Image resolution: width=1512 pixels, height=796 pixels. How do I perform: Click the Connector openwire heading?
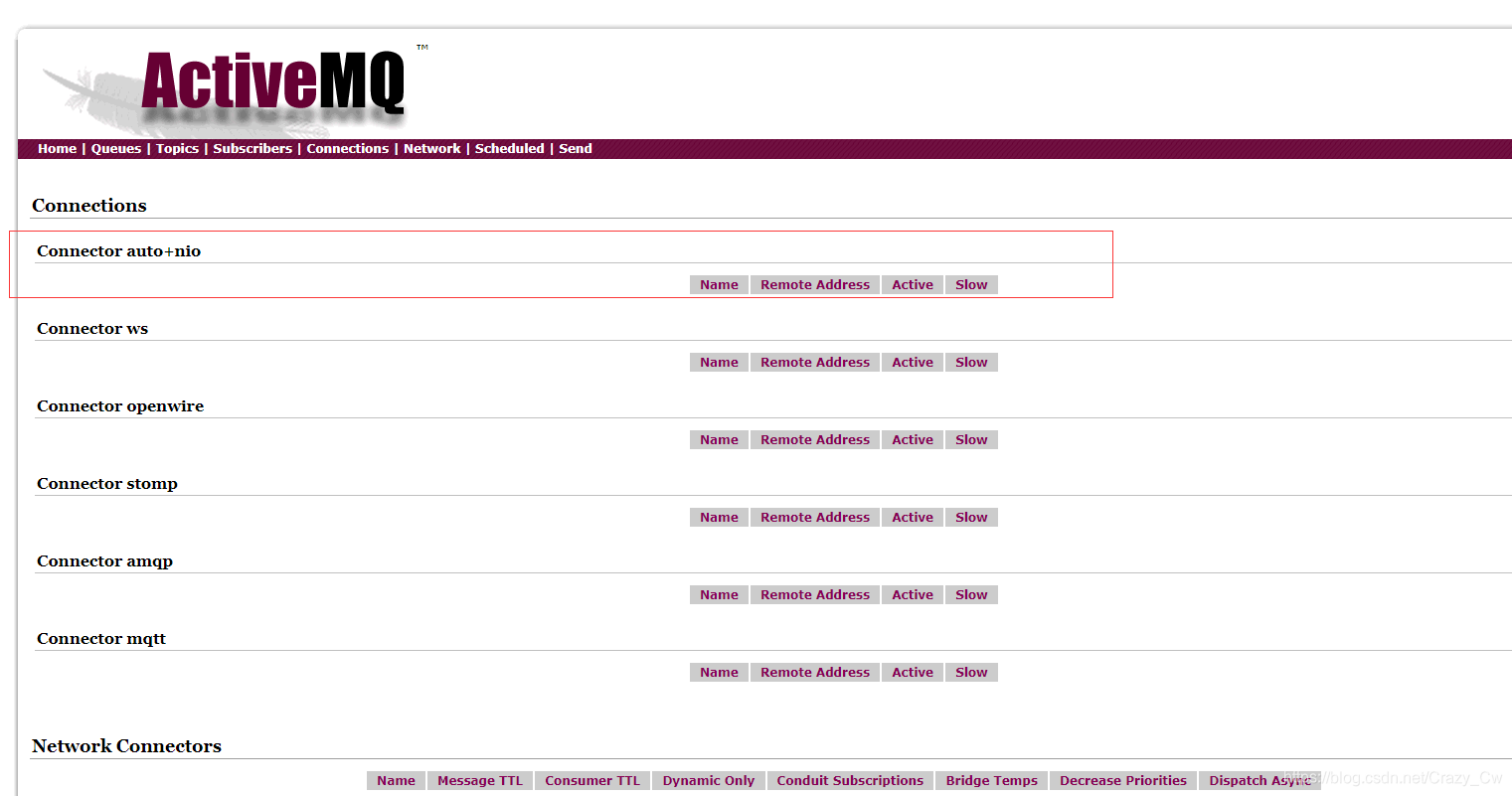120,406
